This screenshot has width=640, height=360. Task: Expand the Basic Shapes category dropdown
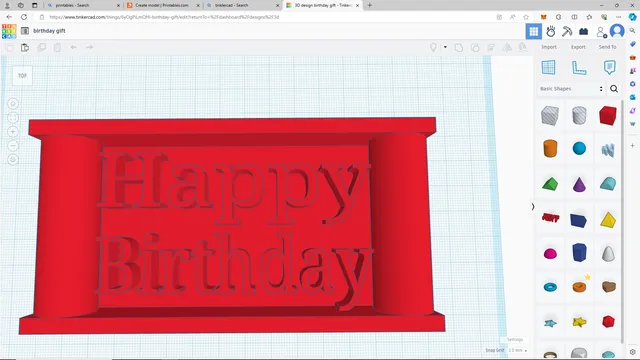pos(571,89)
